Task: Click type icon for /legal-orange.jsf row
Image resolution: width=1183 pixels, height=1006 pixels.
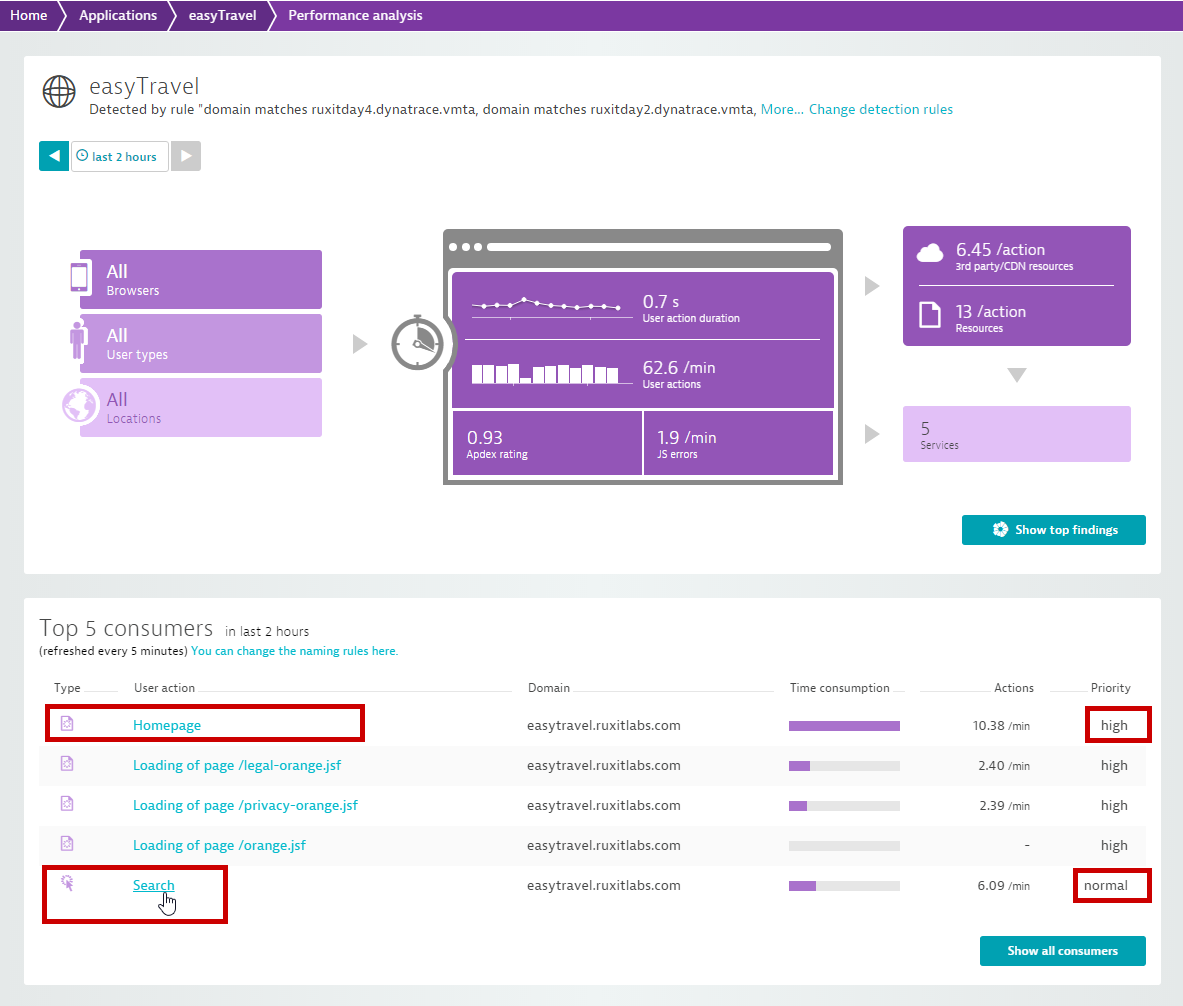Action: pyautogui.click(x=67, y=764)
